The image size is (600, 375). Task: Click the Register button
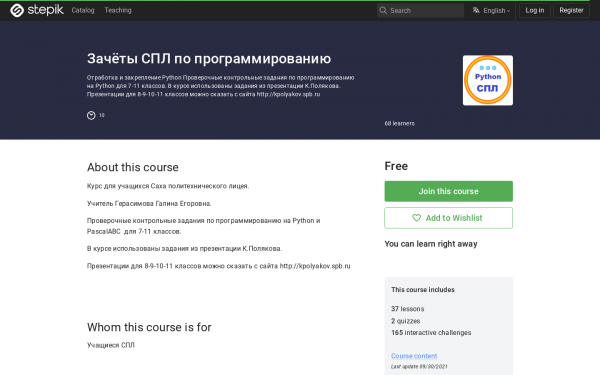[571, 10]
